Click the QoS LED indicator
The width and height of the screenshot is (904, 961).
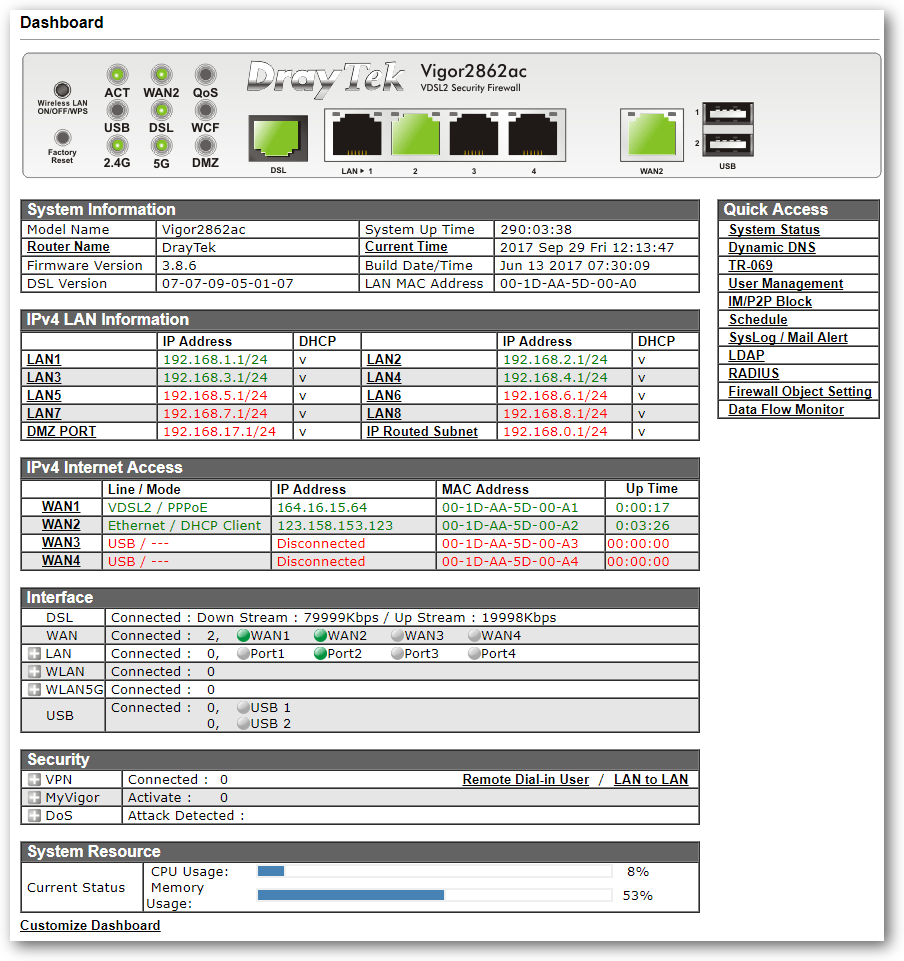(205, 75)
